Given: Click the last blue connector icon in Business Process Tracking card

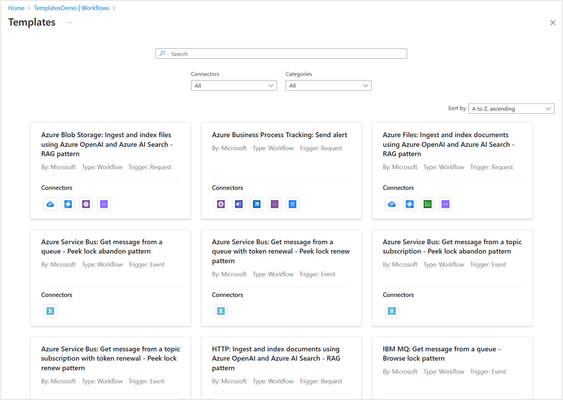Looking at the screenshot, I should click(293, 204).
